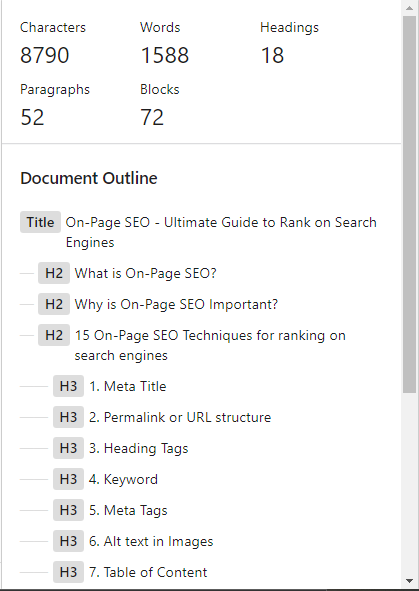Click the H2 badge beside 'What is On-Page SEO?'
Image resolution: width=419 pixels, height=591 pixels.
point(54,273)
